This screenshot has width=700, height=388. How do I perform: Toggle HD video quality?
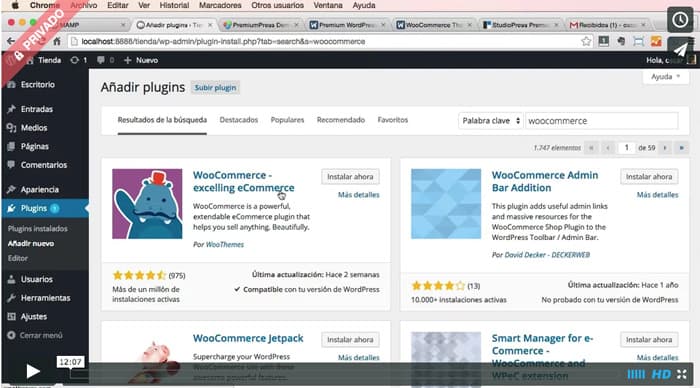tap(661, 374)
